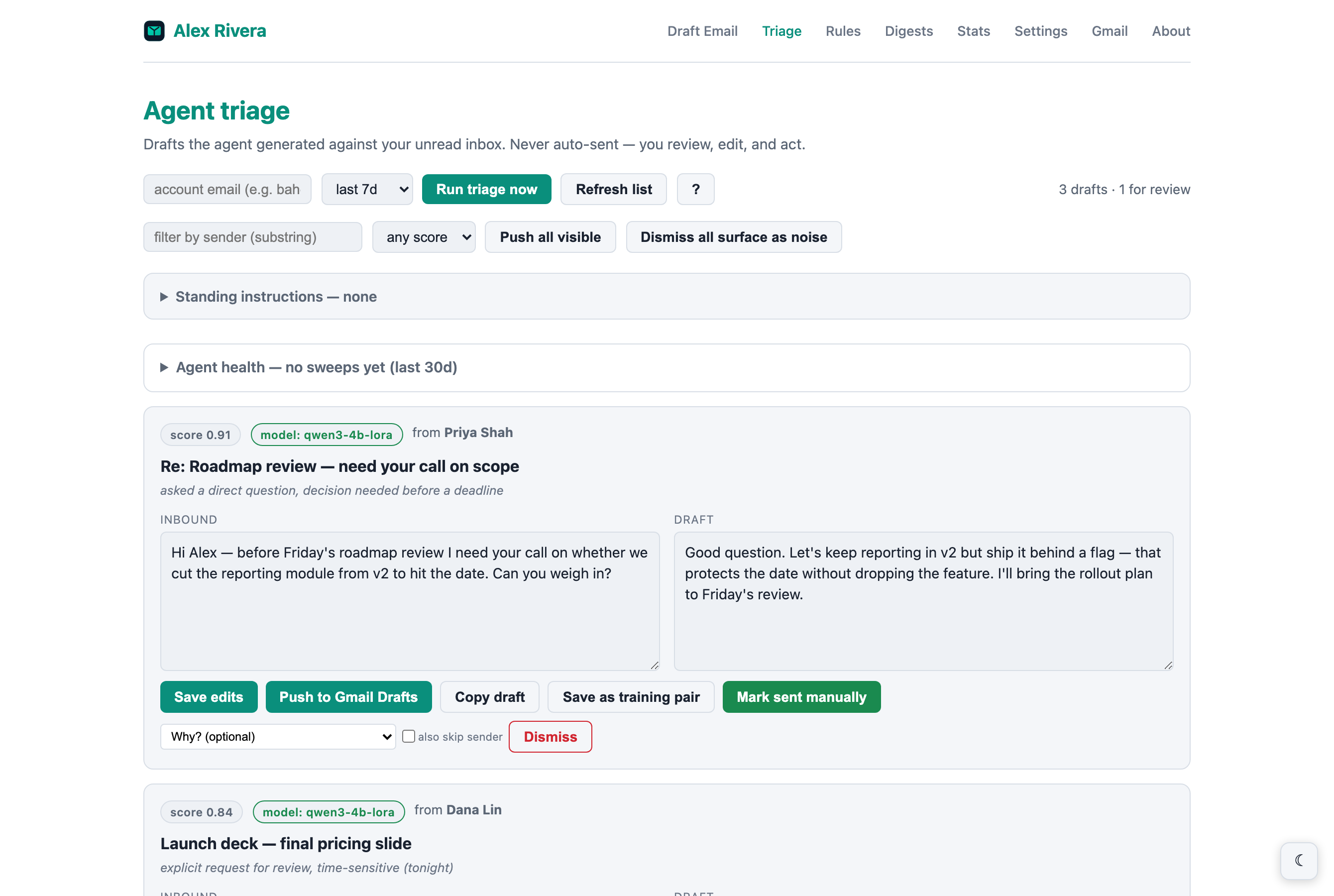Toggle dark mode with the moon icon
This screenshot has height=896, width=1334.
(1299, 860)
